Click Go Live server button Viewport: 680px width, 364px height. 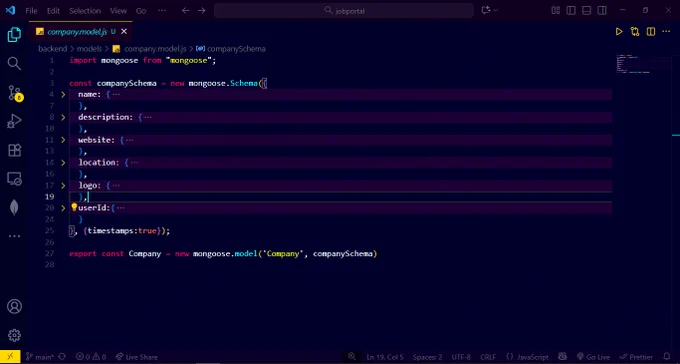(x=593, y=357)
